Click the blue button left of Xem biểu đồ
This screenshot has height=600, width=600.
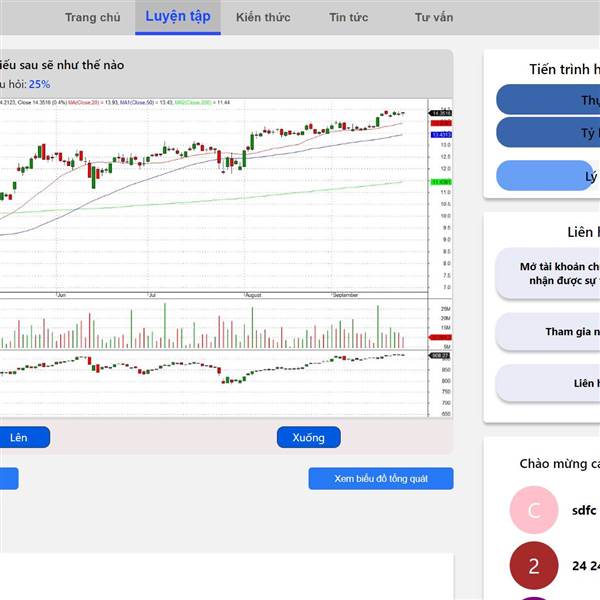tap(8, 478)
